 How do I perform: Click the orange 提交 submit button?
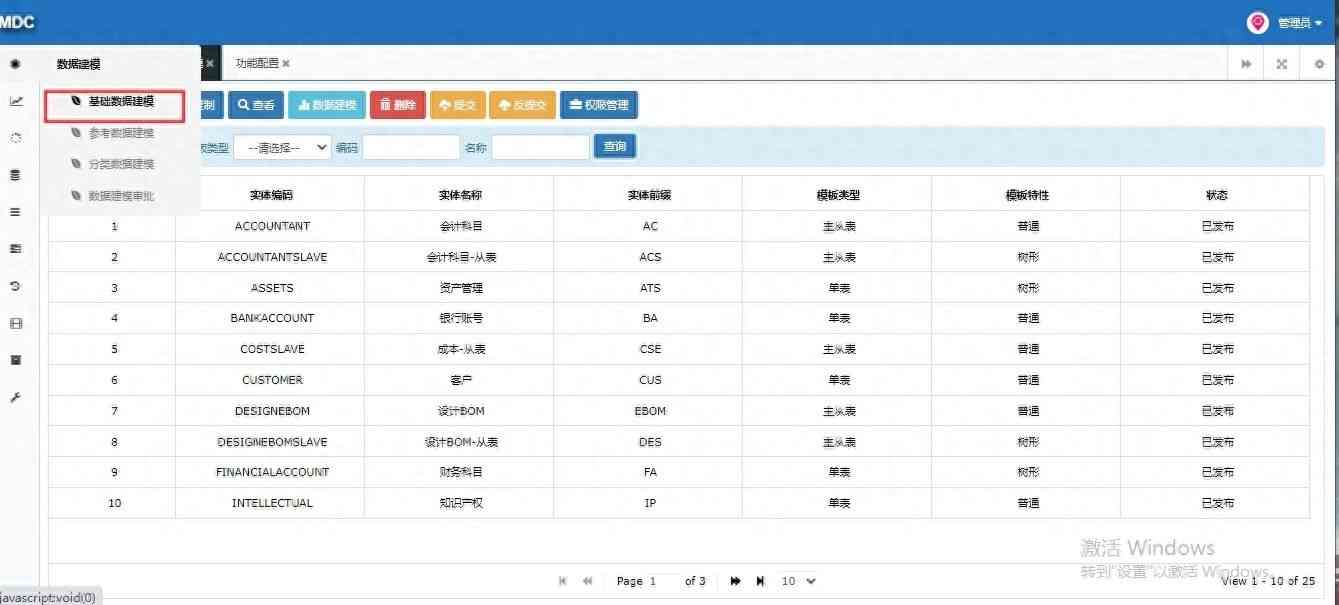pyautogui.click(x=457, y=105)
